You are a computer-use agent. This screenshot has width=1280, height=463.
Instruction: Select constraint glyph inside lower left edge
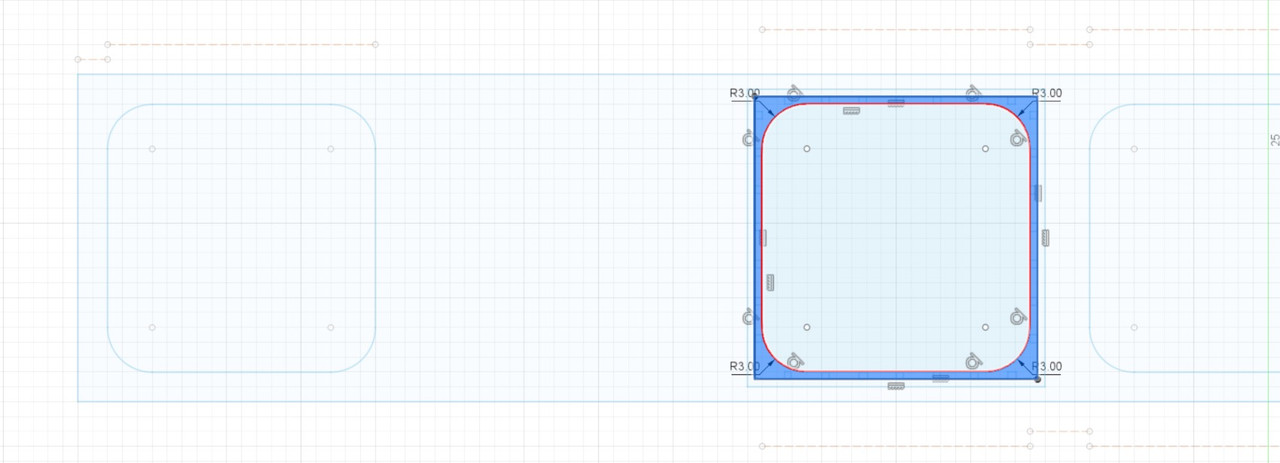(770, 282)
